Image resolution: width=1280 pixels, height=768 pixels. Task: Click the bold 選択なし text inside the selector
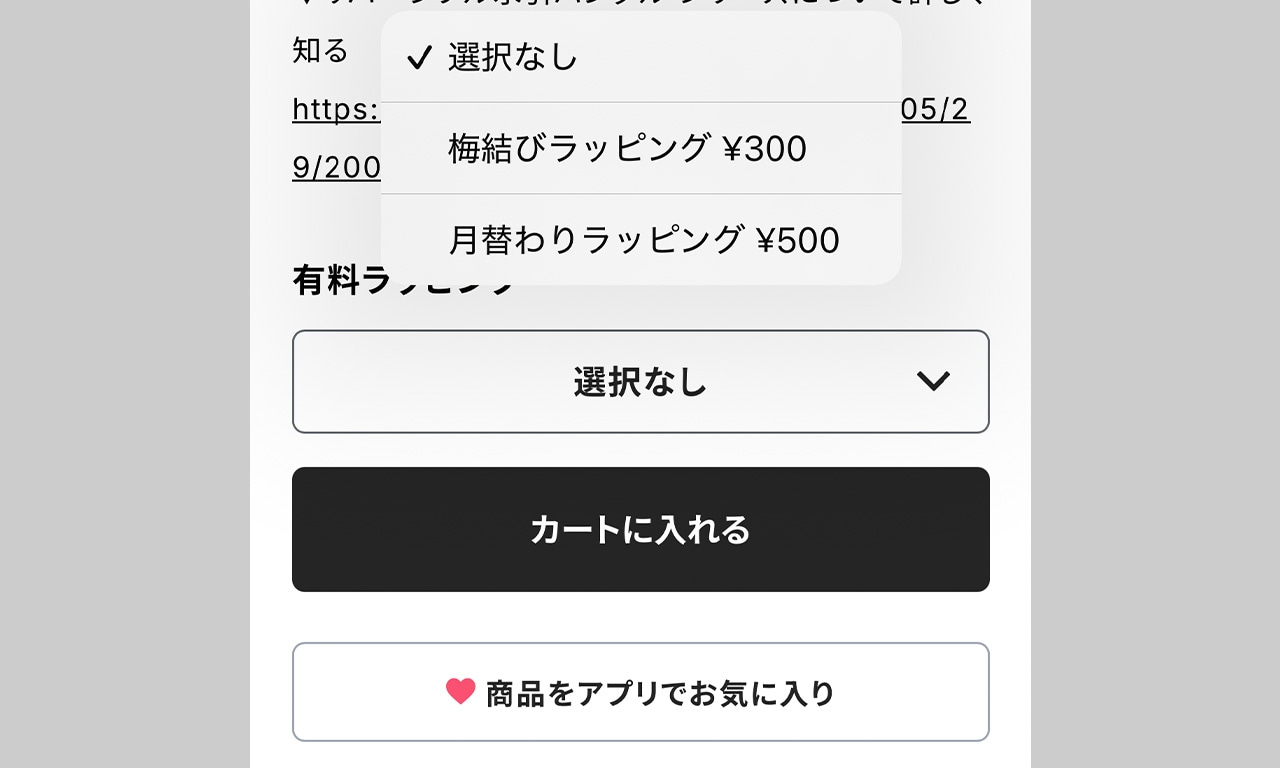[x=641, y=382]
